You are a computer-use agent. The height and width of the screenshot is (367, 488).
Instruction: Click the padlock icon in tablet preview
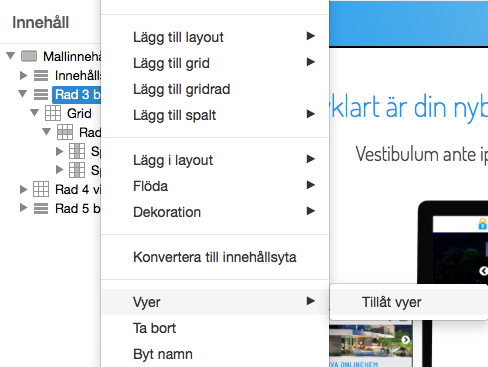point(482,224)
